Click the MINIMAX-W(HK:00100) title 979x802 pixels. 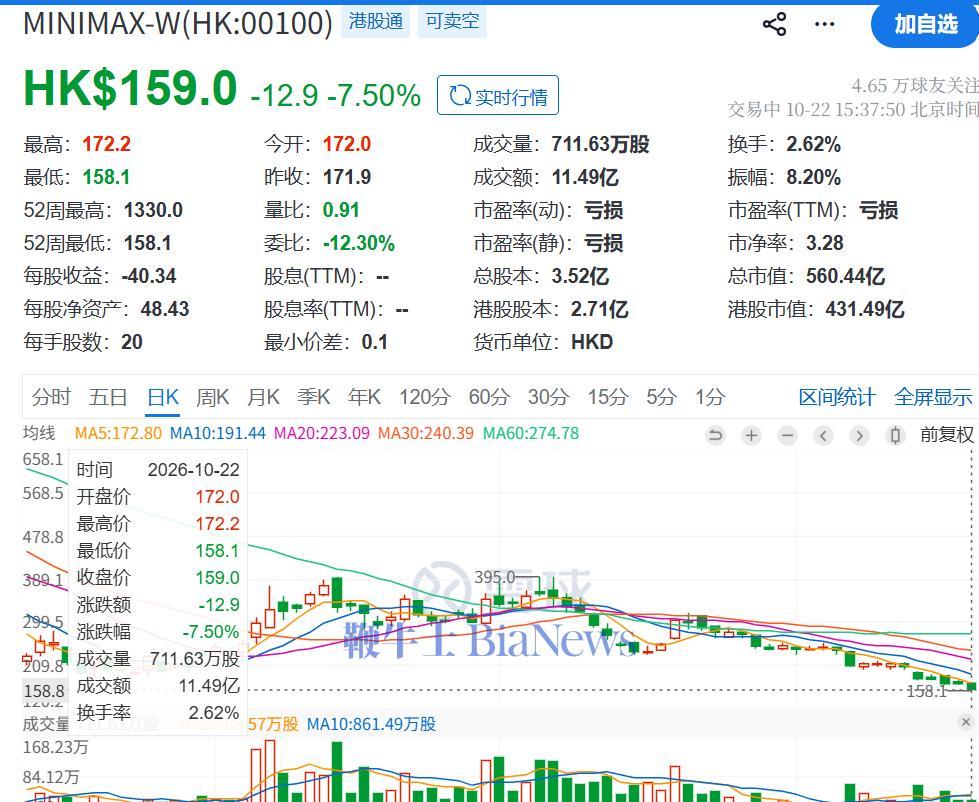click(x=178, y=24)
